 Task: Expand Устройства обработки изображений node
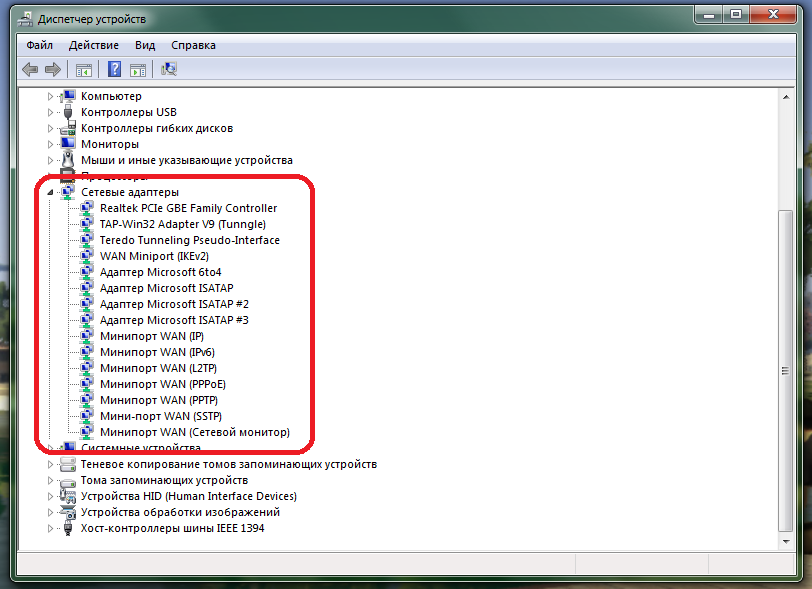point(50,513)
